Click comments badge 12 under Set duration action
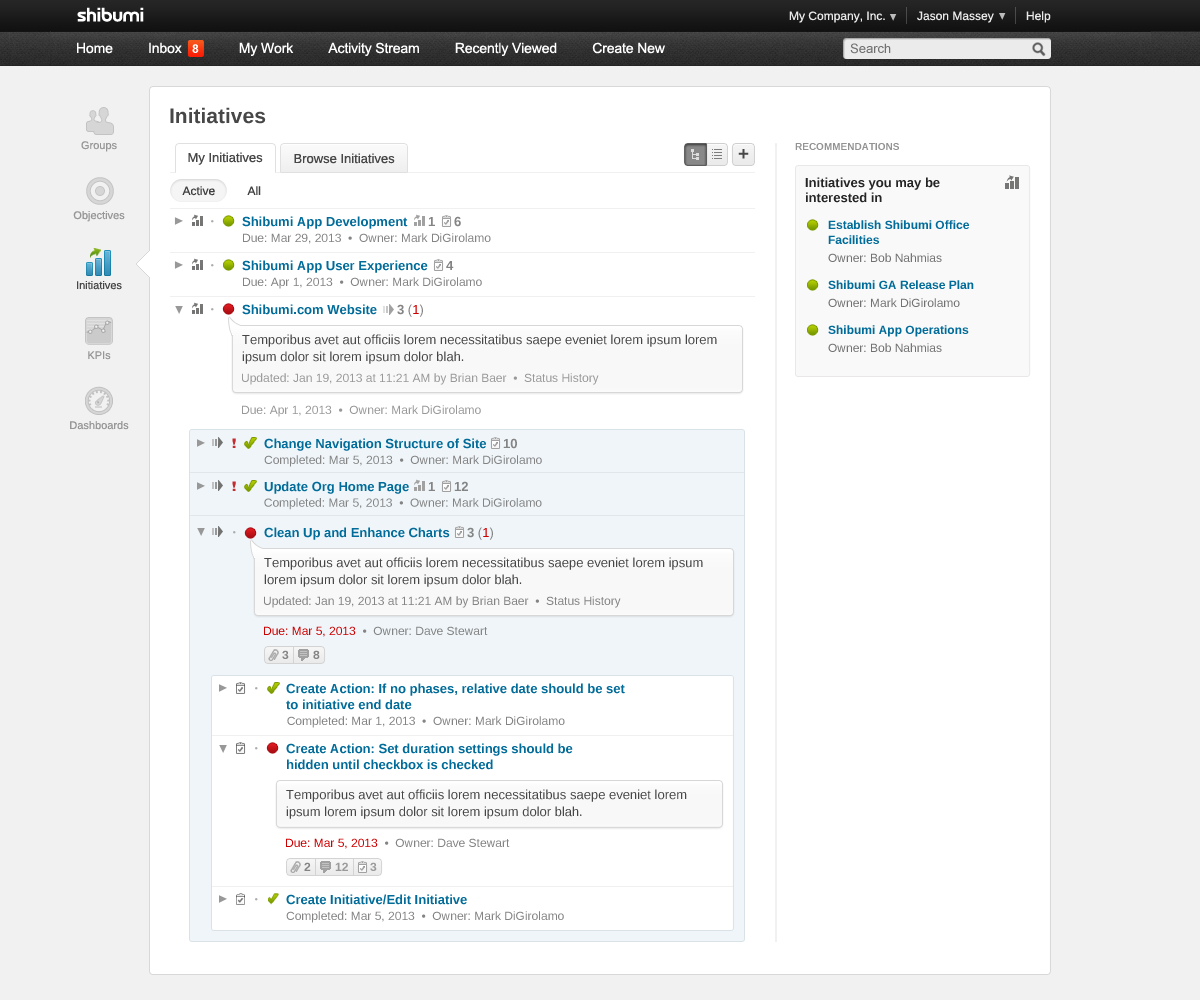 tap(335, 867)
